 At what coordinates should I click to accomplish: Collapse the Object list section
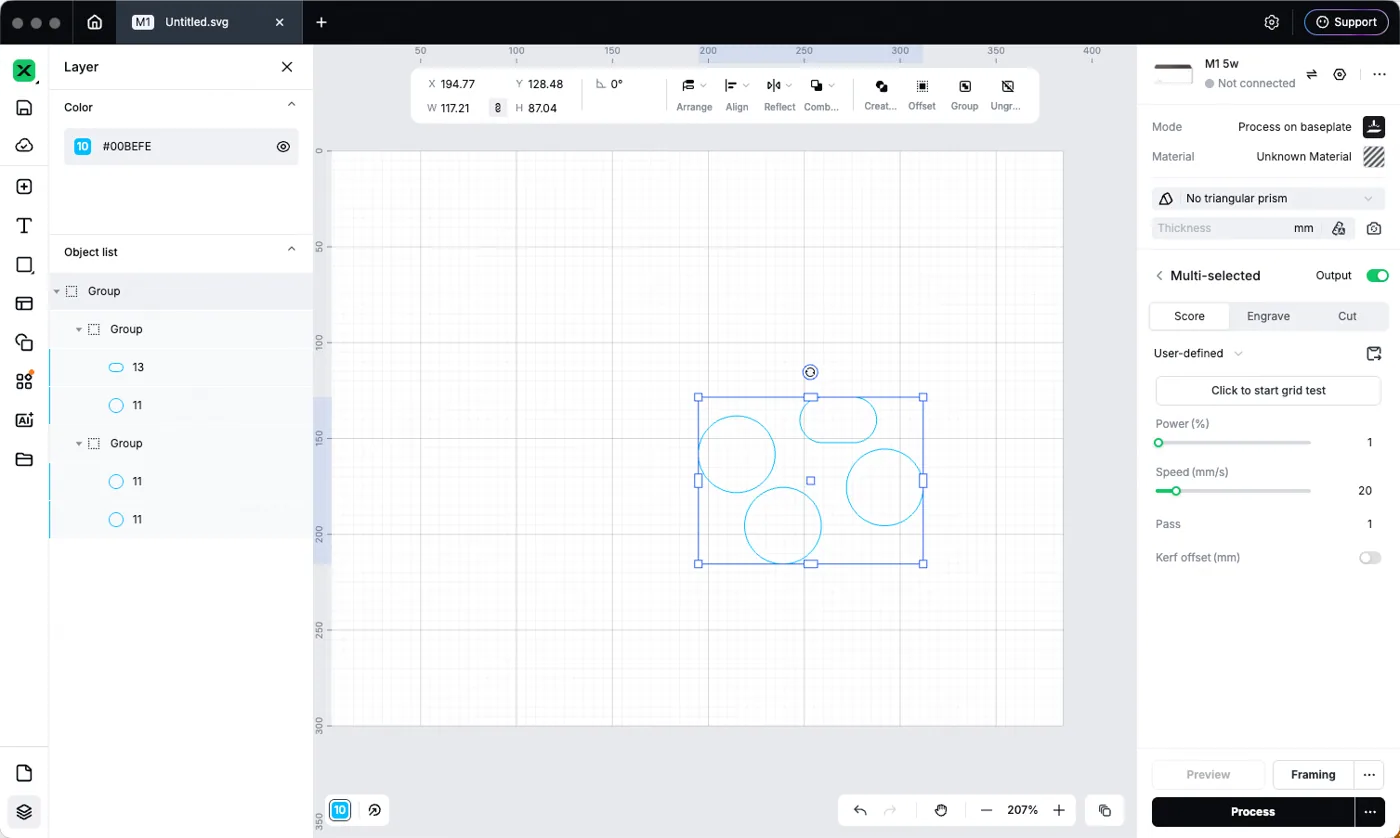tap(291, 249)
